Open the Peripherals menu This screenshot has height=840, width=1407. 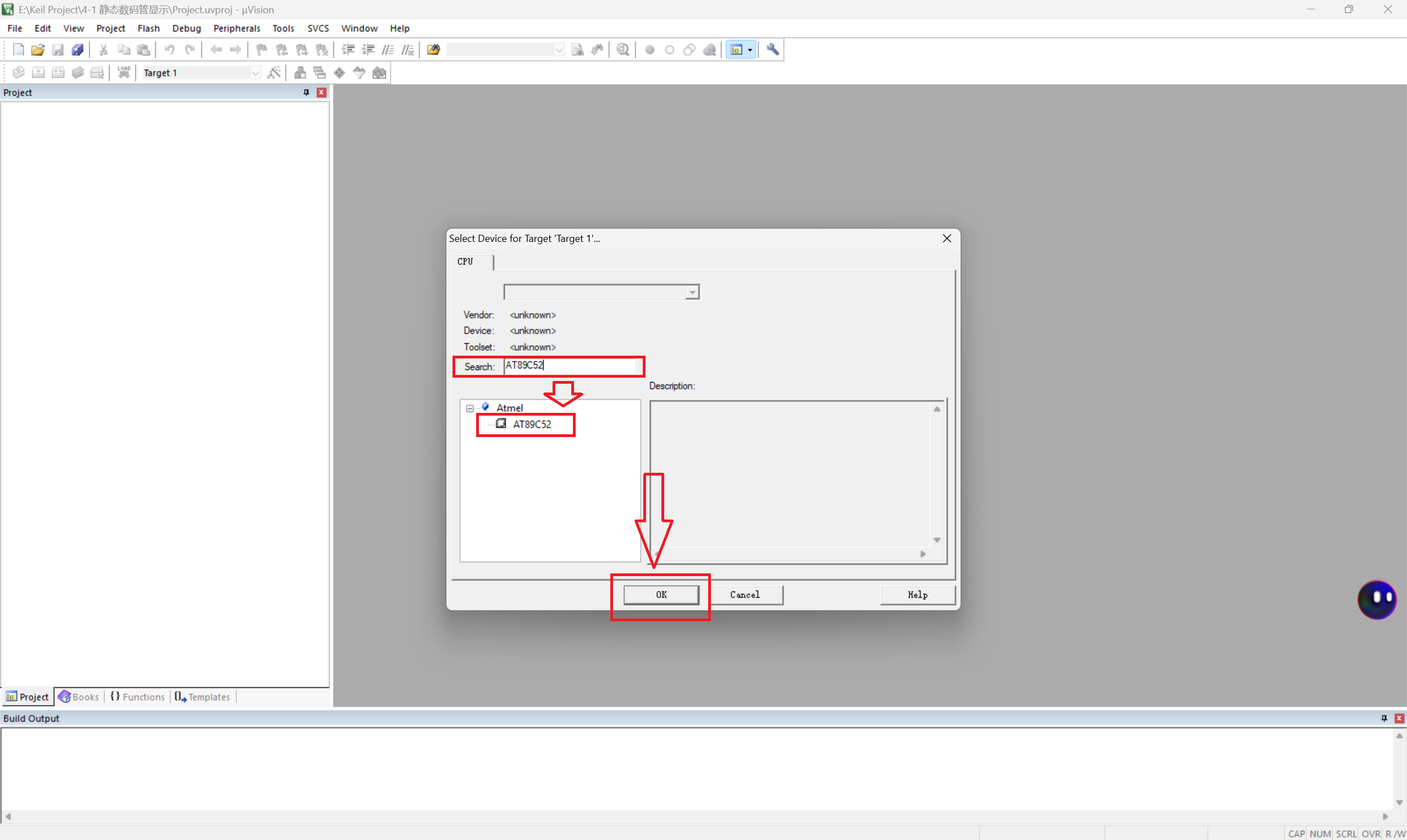236,28
